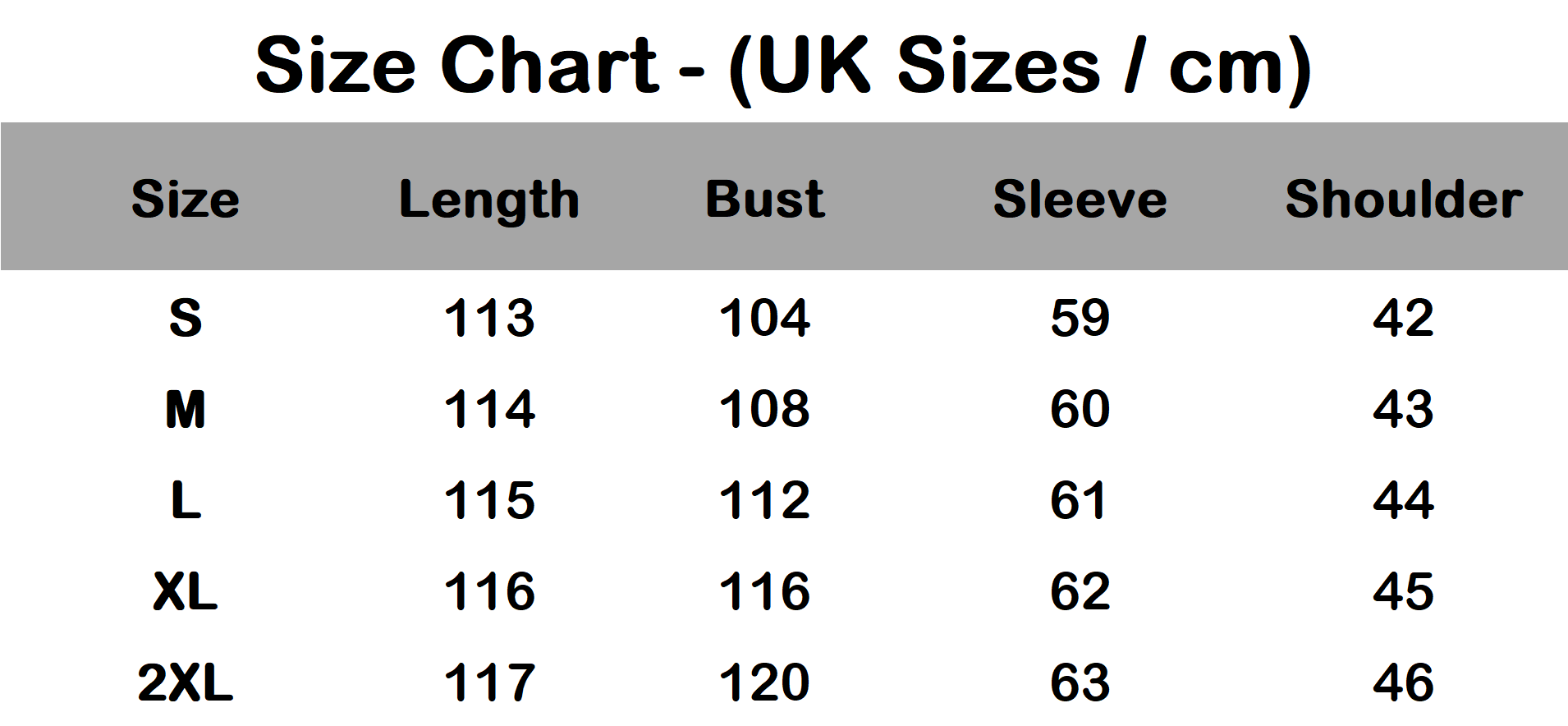The width and height of the screenshot is (1568, 726).
Task: Click sleeve value 61 for size L
Action: tap(1080, 500)
